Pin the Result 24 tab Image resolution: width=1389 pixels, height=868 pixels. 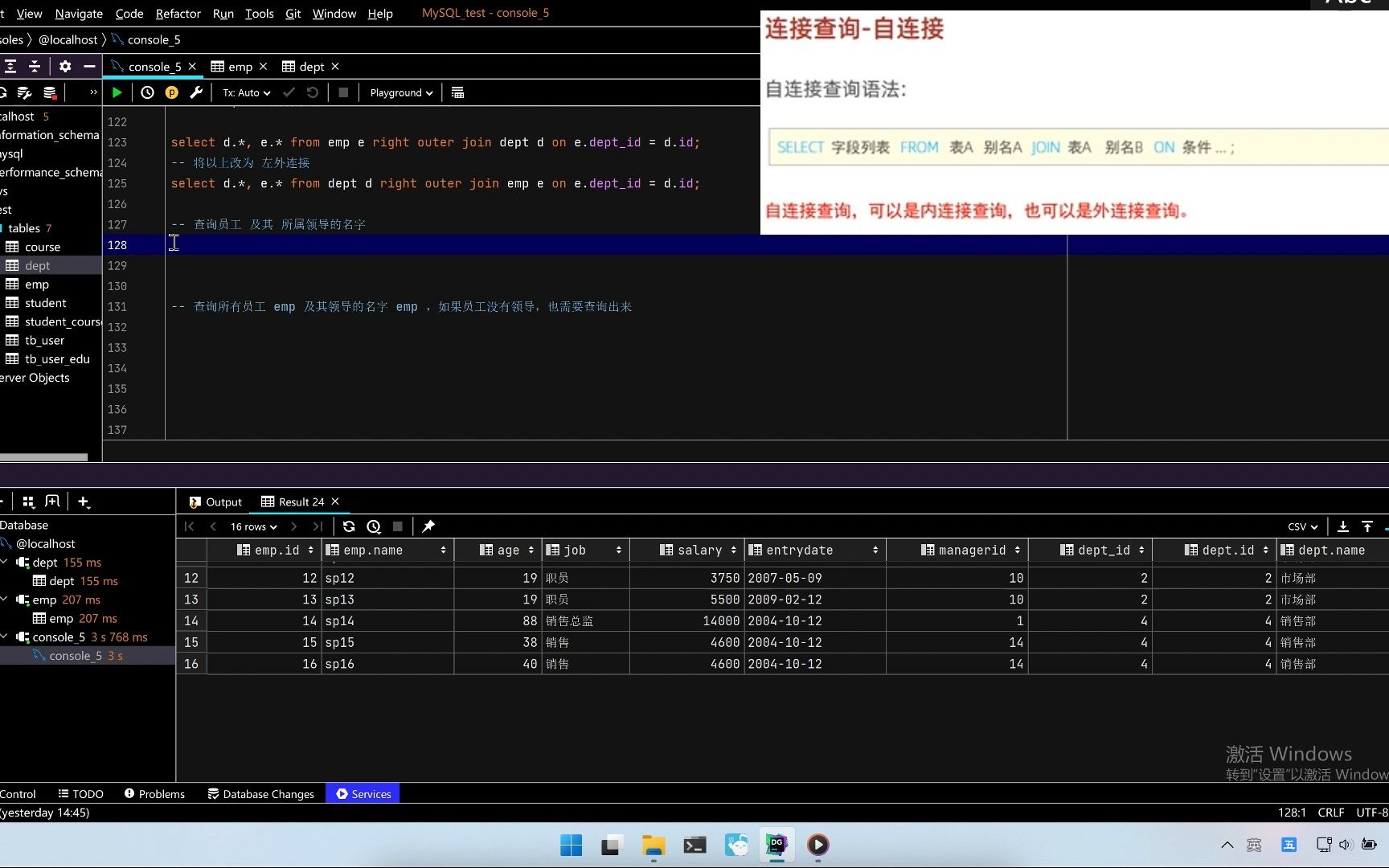coord(428,526)
